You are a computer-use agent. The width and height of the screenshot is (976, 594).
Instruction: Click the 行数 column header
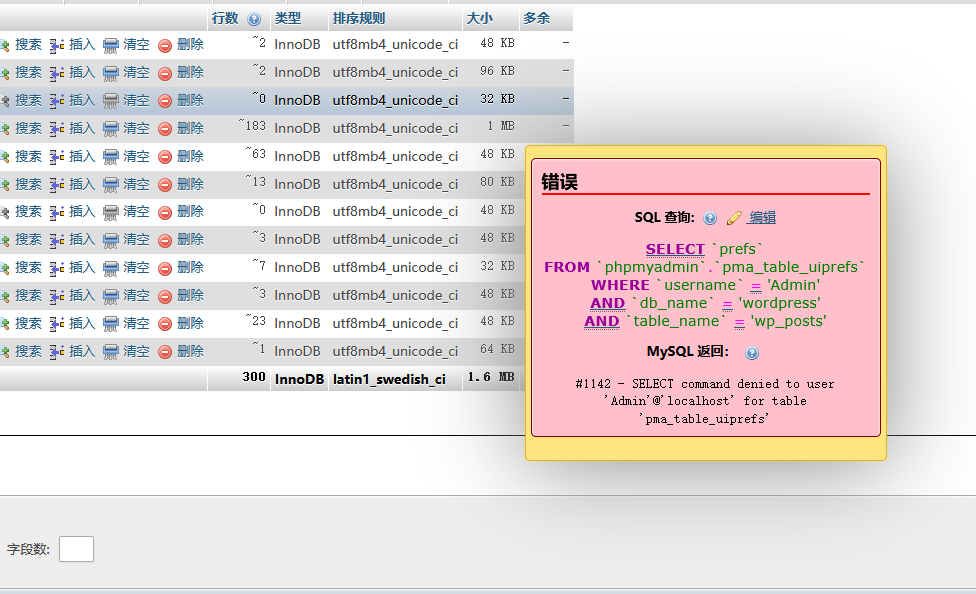(x=225, y=19)
